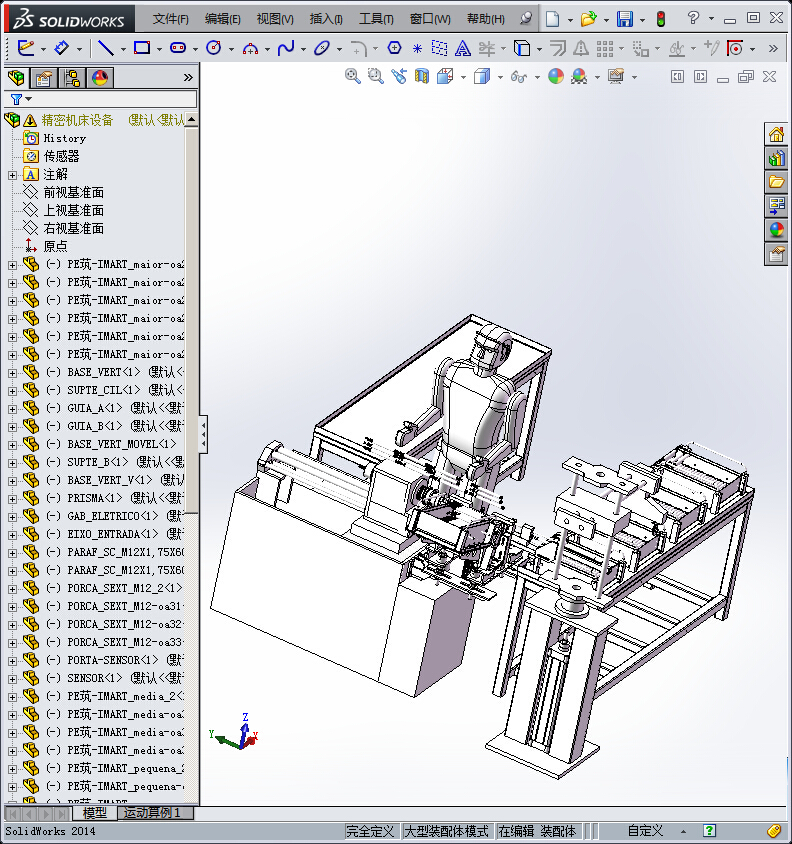Select the History tree item
792x844 pixels.
(64, 138)
